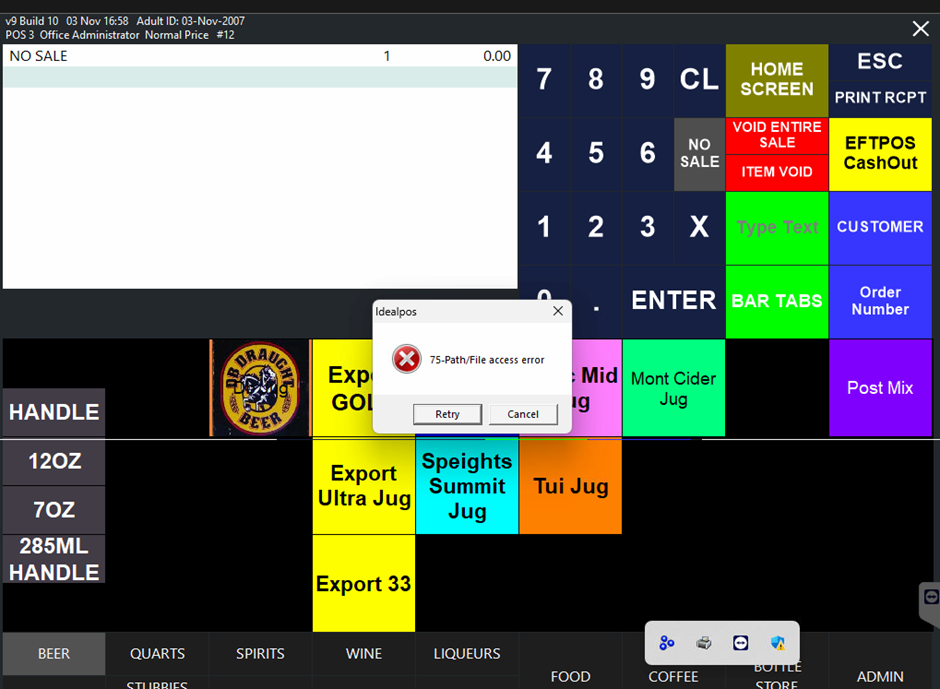
Task: Close the Idealpos error dialog
Action: click(558, 312)
